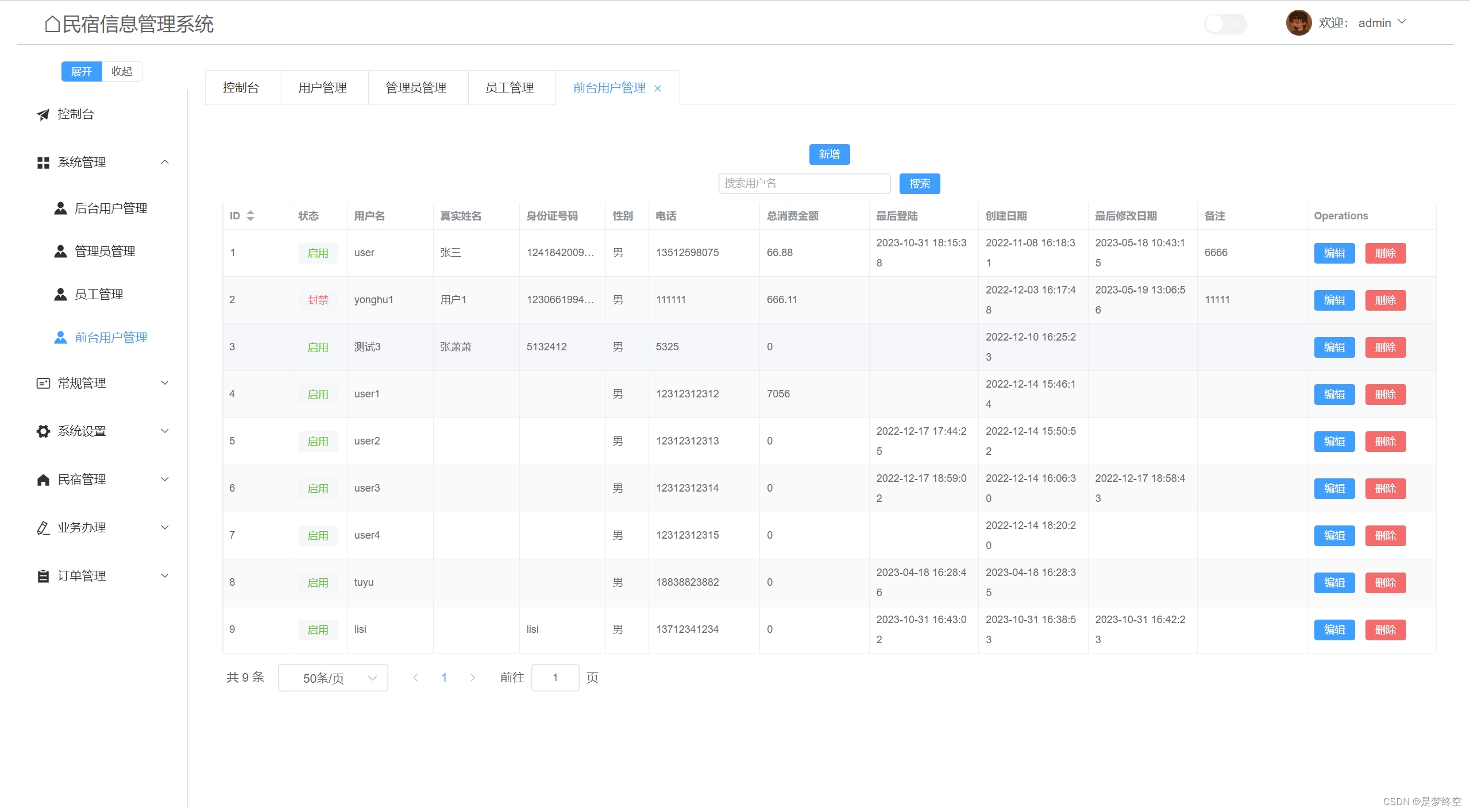Click the person icon next to 员工管理
Viewport: 1470px width, 812px height.
click(60, 295)
